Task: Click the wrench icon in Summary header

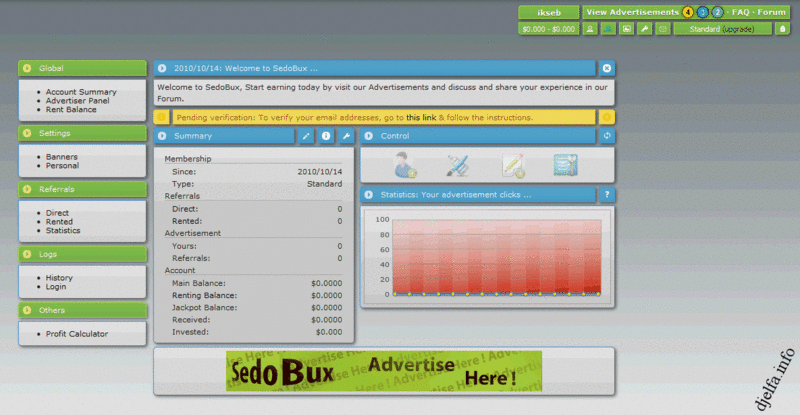Action: click(x=346, y=136)
